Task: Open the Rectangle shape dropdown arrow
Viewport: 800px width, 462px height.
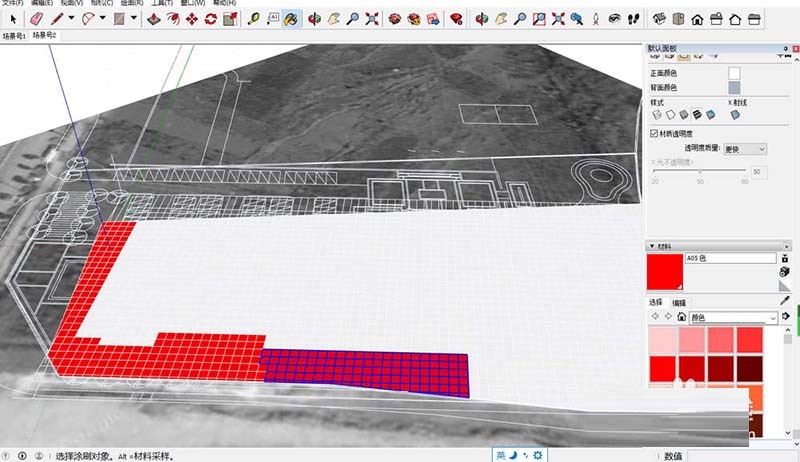Action: pyautogui.click(x=134, y=18)
